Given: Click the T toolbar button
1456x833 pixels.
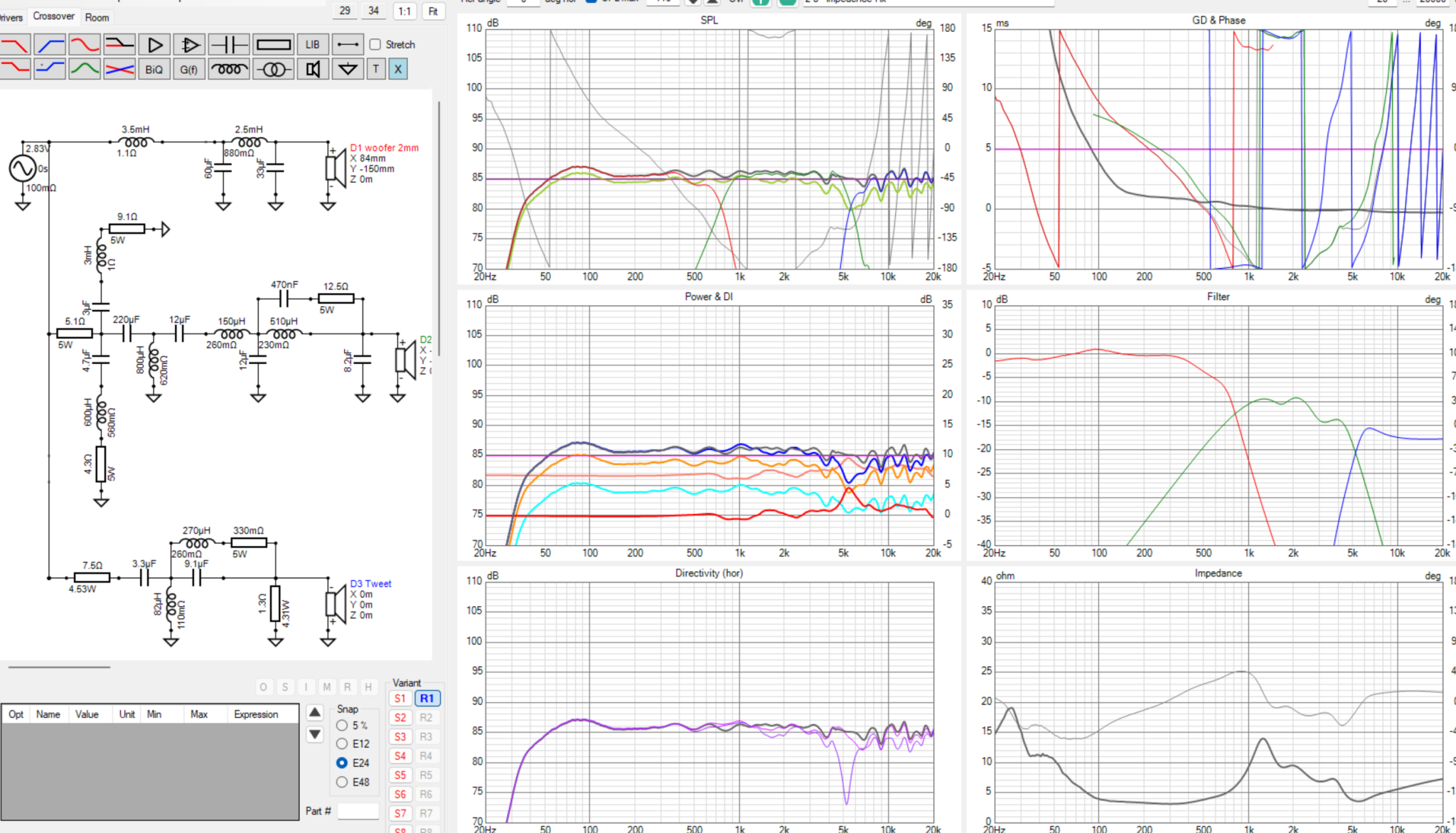Looking at the screenshot, I should point(376,69).
